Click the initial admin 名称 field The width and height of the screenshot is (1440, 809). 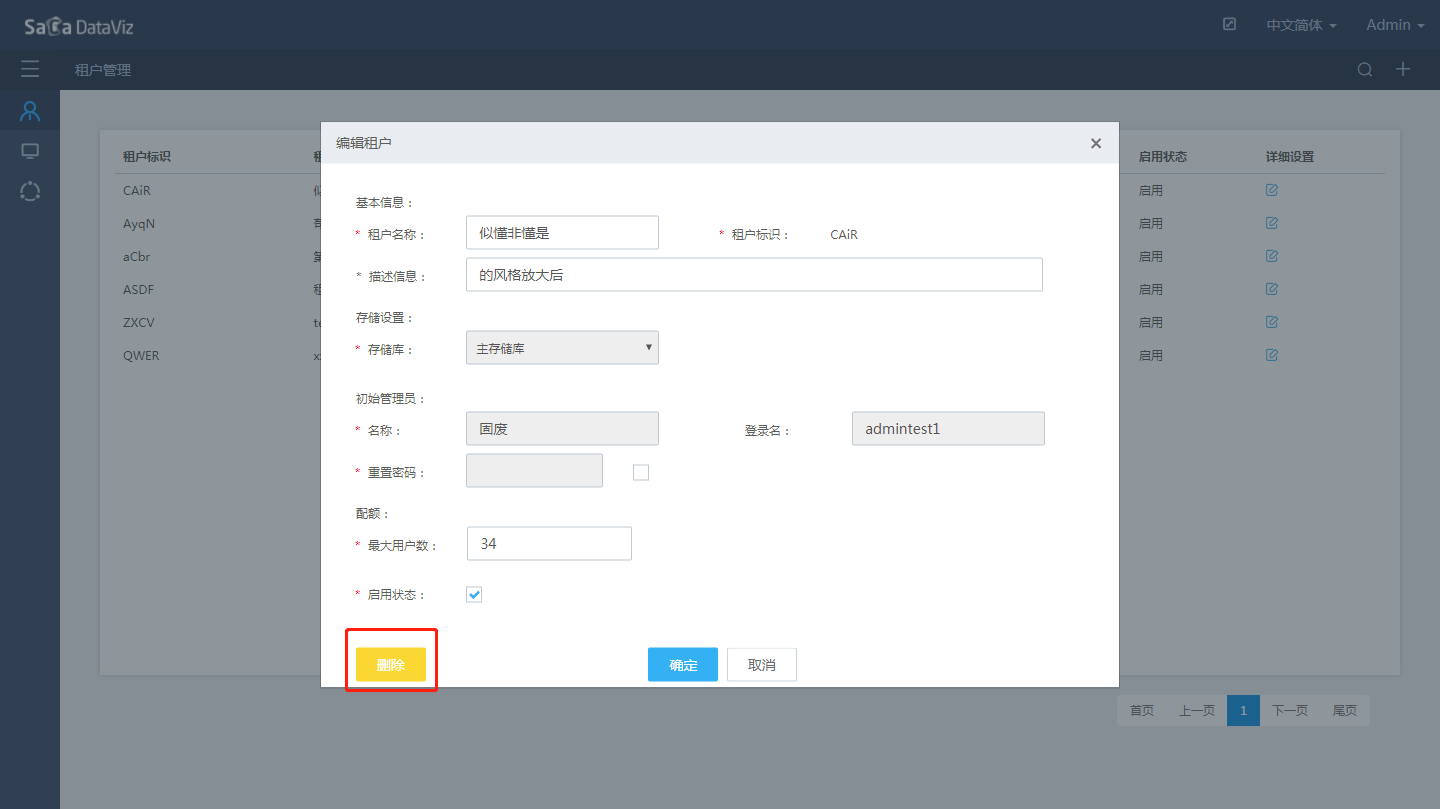click(562, 428)
